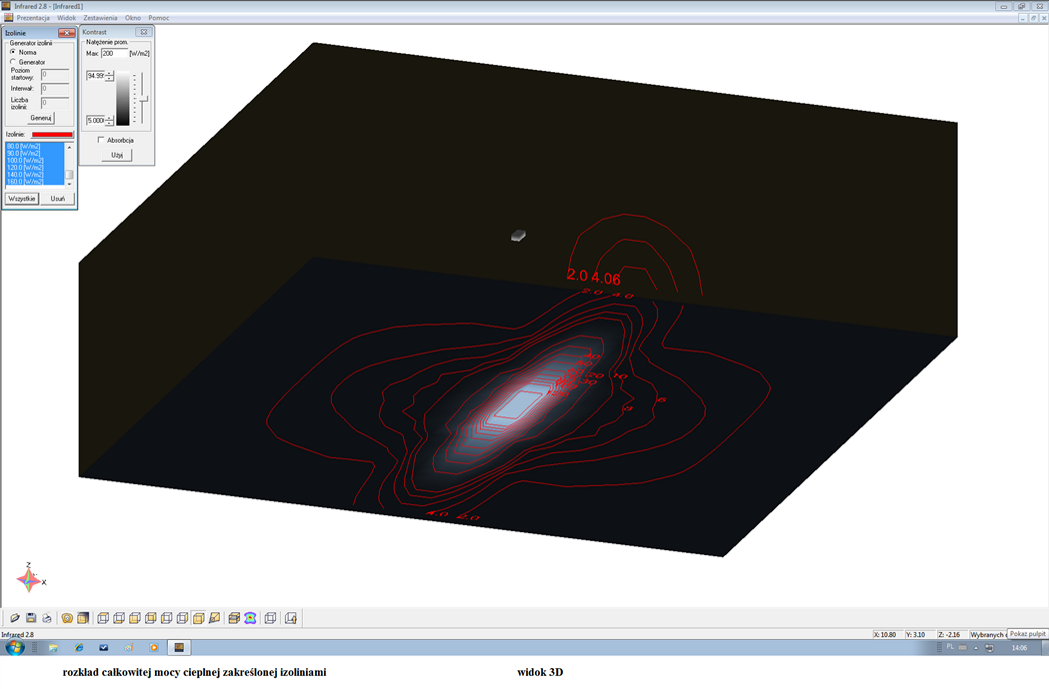Select the Norma radio button
1049x689 pixels.
[x=13, y=52]
